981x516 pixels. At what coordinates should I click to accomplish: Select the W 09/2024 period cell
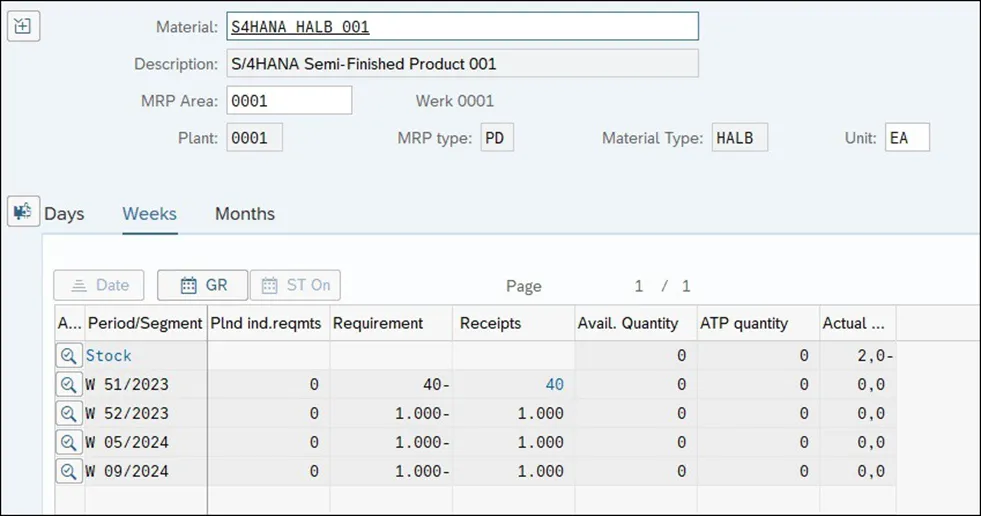145,471
